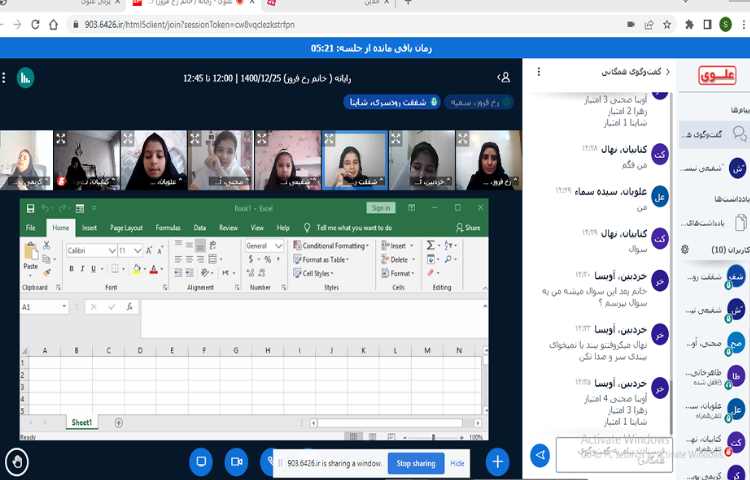The image size is (750, 480).
Task: Click Increase Font Size icon
Action: pyautogui.click(x=149, y=250)
